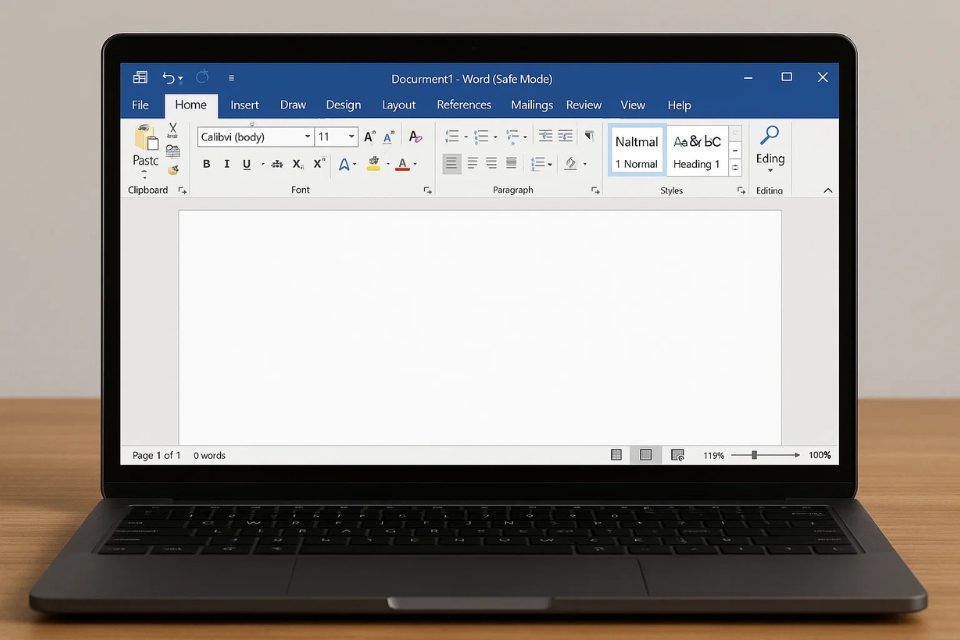Image resolution: width=960 pixels, height=640 pixels.
Task: Show paragraph marks with the pilcrow icon
Action: tap(590, 135)
